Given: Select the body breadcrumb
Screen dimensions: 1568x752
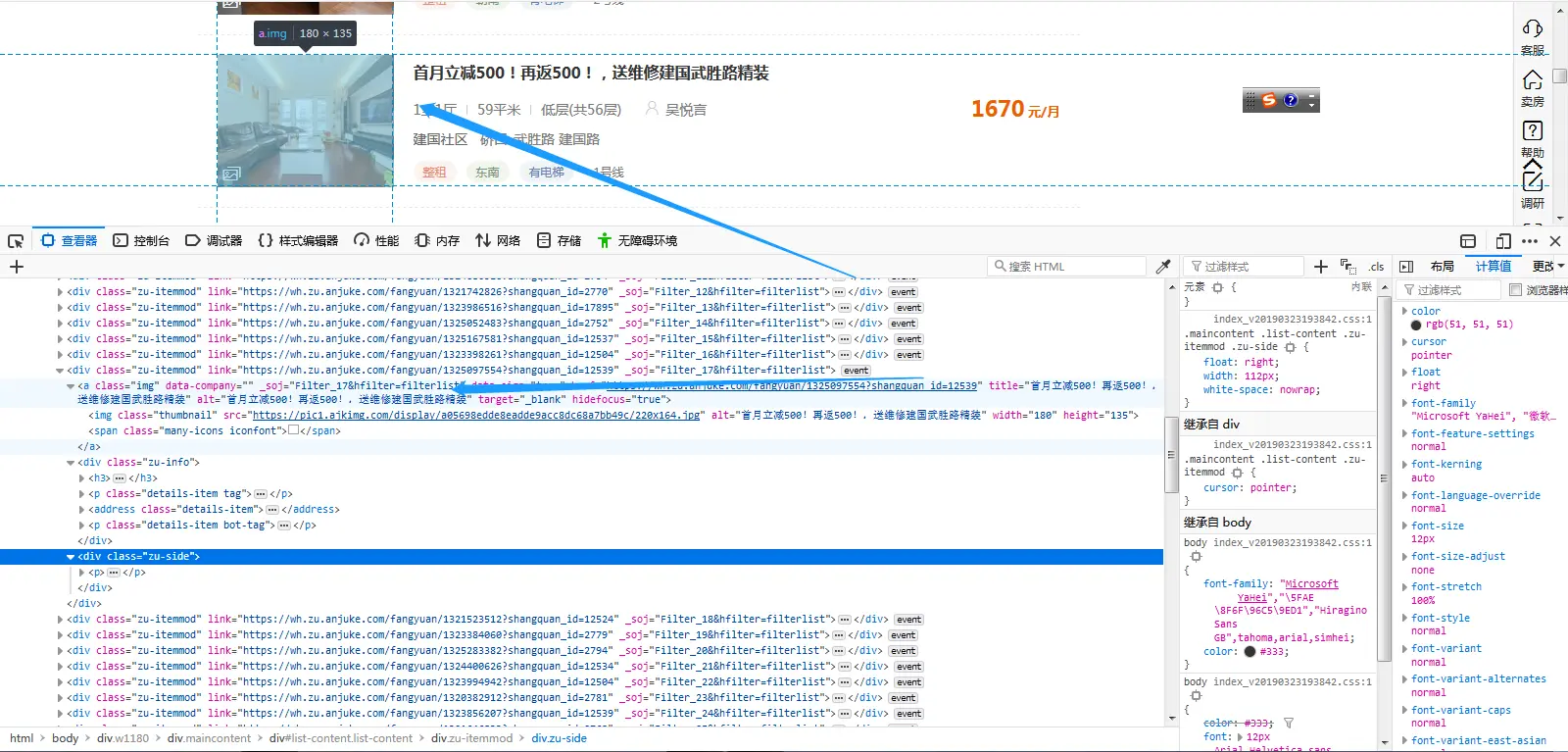Looking at the screenshot, I should (65, 738).
